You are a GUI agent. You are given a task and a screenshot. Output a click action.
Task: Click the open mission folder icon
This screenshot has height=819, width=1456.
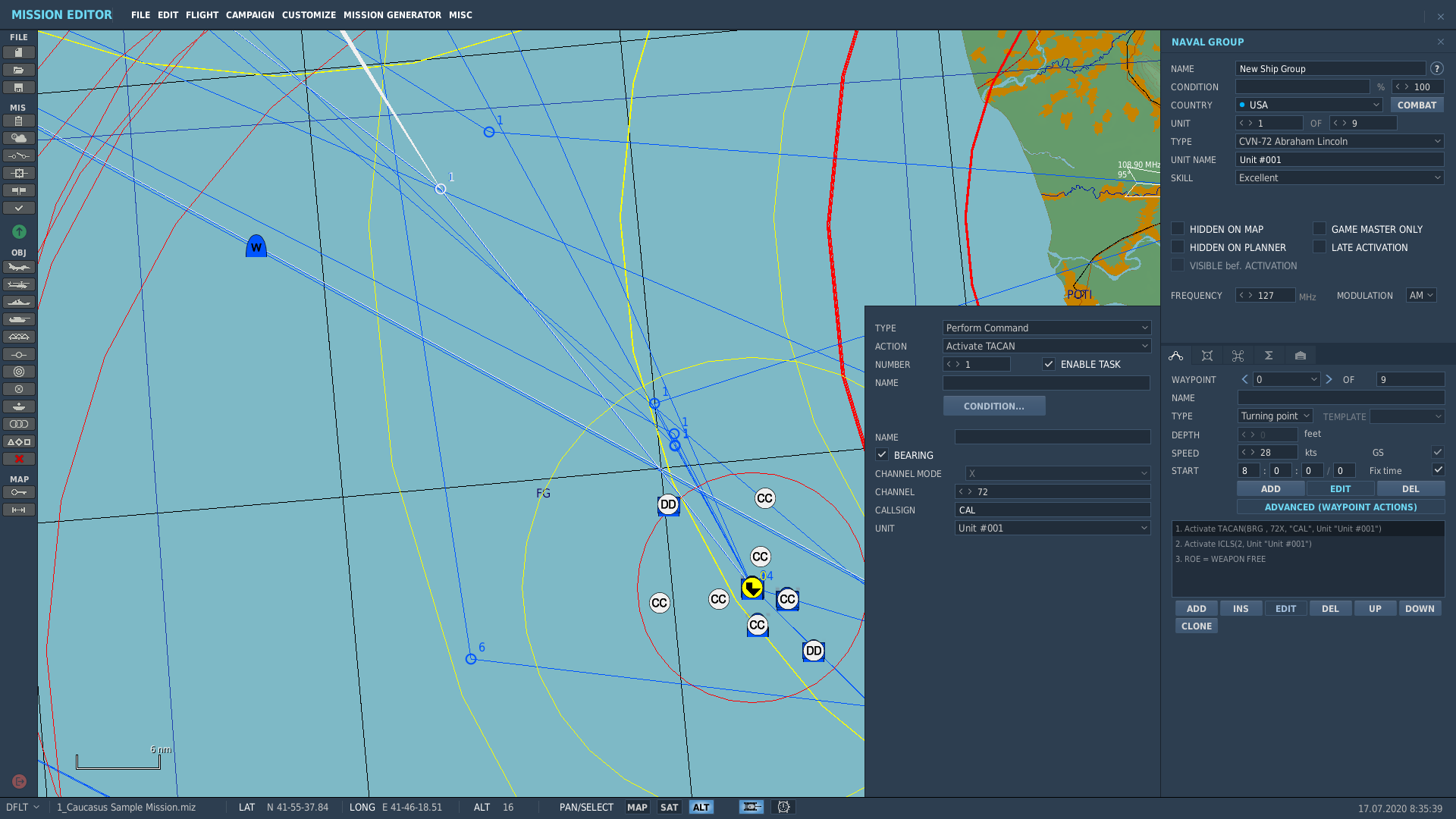click(19, 70)
